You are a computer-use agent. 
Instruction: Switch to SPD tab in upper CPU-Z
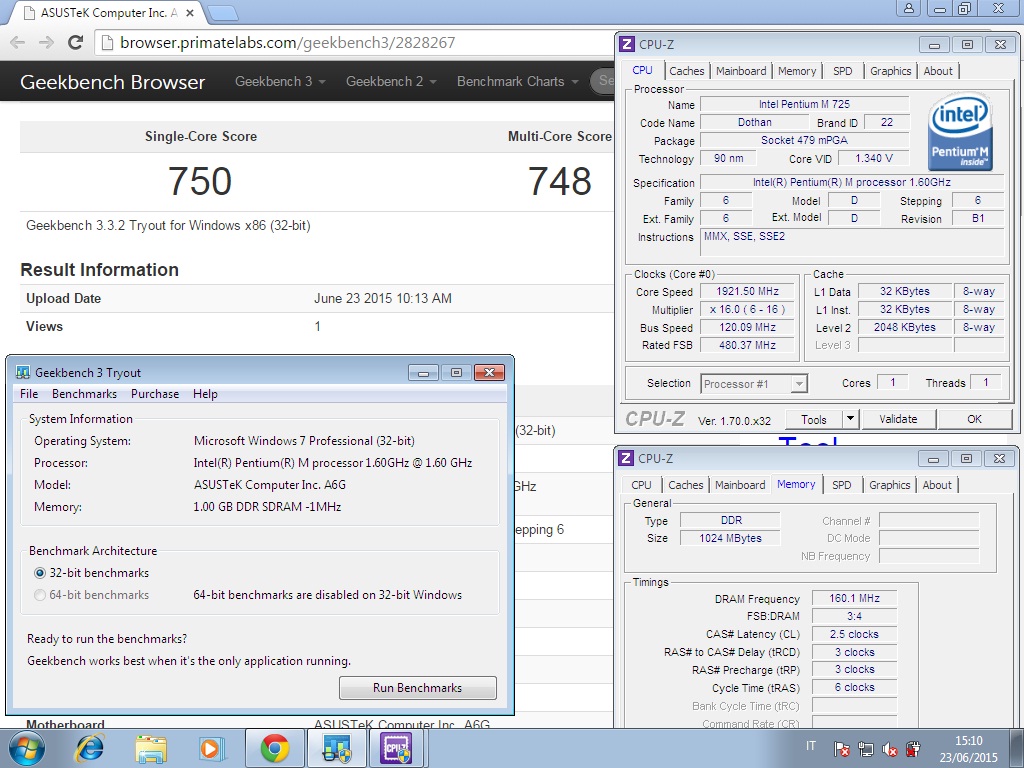click(842, 71)
